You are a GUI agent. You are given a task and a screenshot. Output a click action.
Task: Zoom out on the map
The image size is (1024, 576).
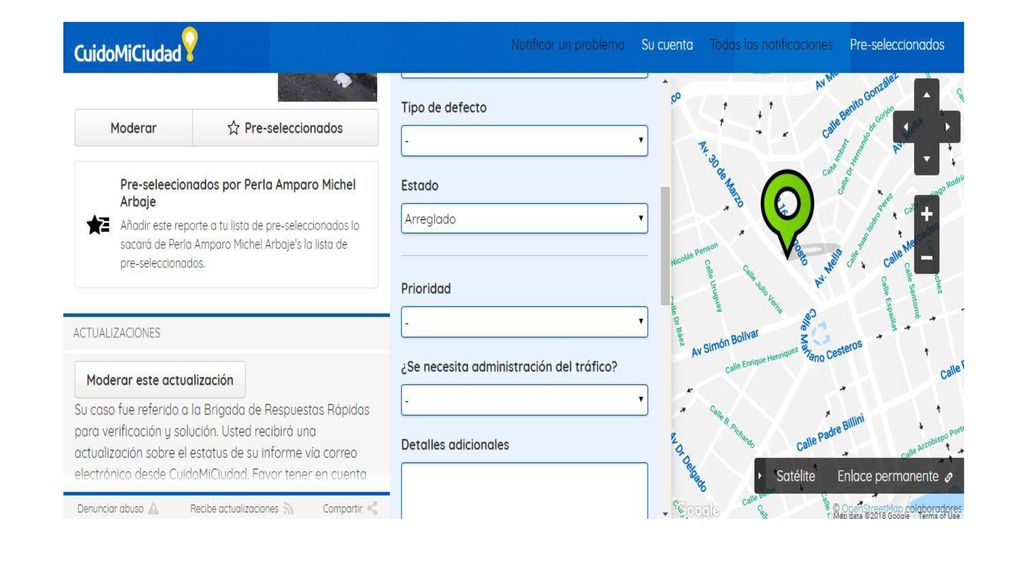pyautogui.click(x=926, y=258)
